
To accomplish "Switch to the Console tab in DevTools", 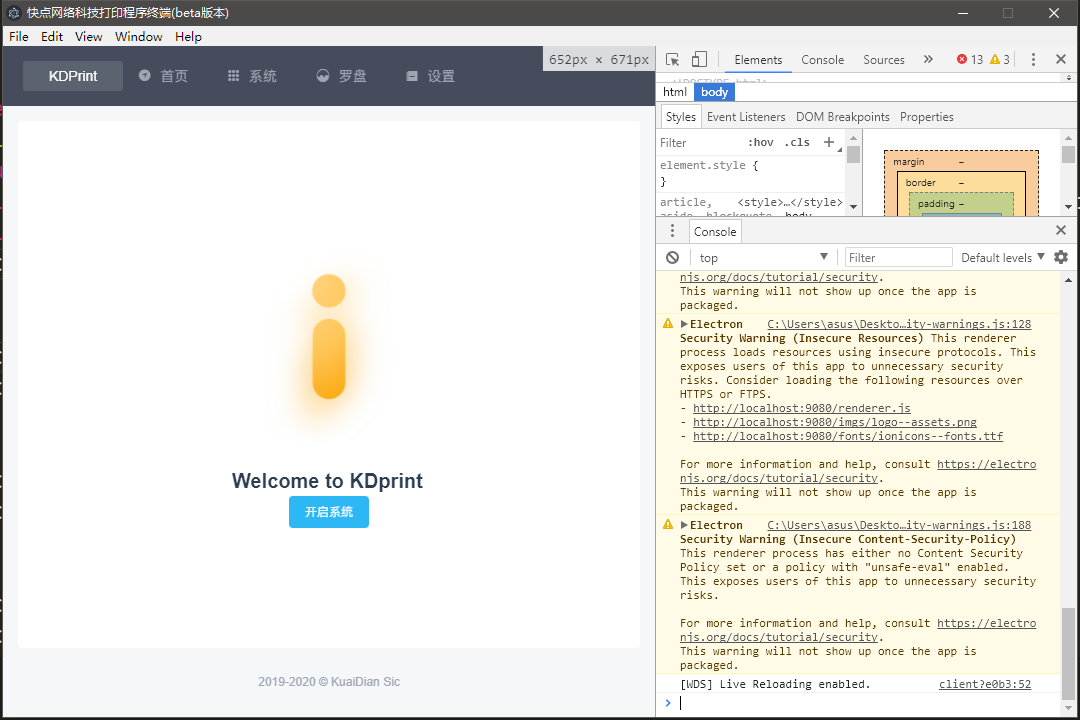I will click(x=822, y=60).
